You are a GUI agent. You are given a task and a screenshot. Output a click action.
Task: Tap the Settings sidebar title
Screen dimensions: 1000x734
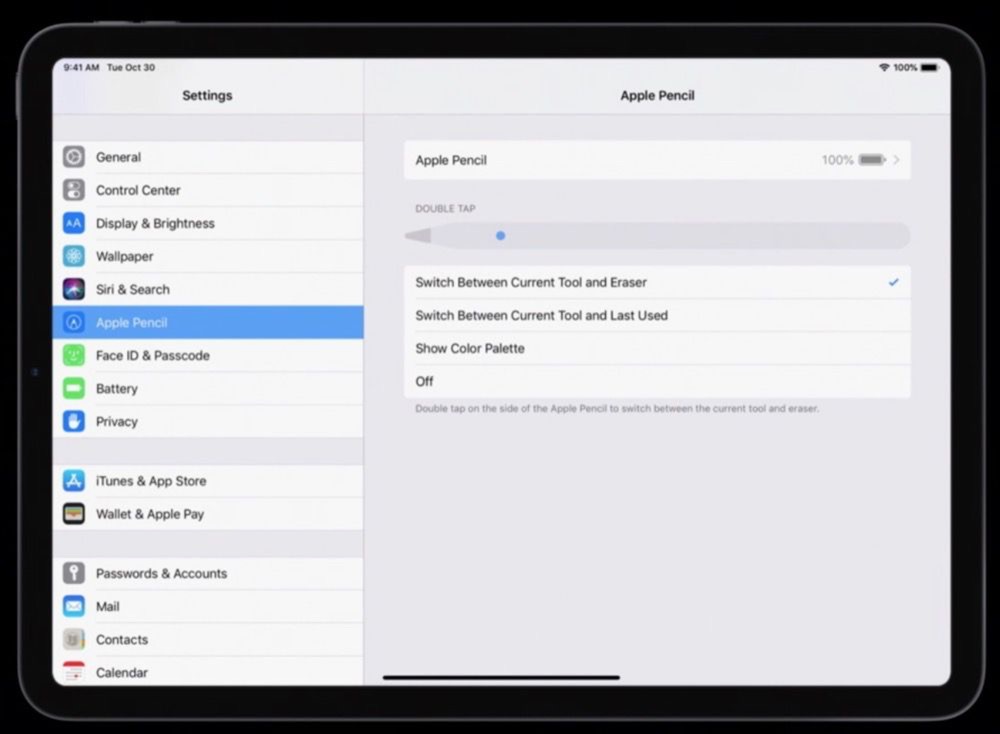click(x=207, y=96)
